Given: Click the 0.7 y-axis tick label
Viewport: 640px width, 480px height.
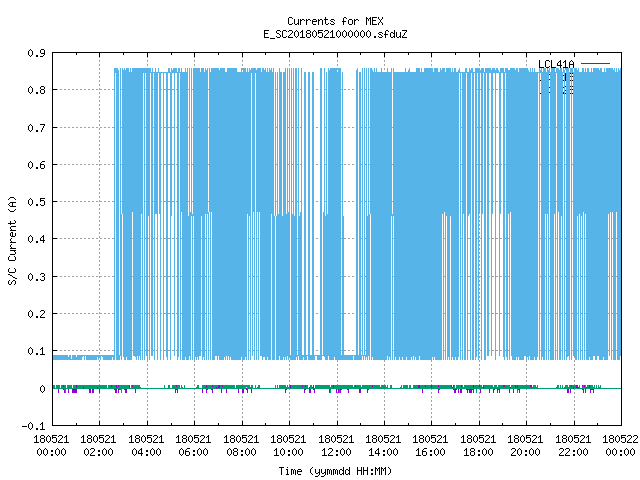Looking at the screenshot, I should [36, 128].
